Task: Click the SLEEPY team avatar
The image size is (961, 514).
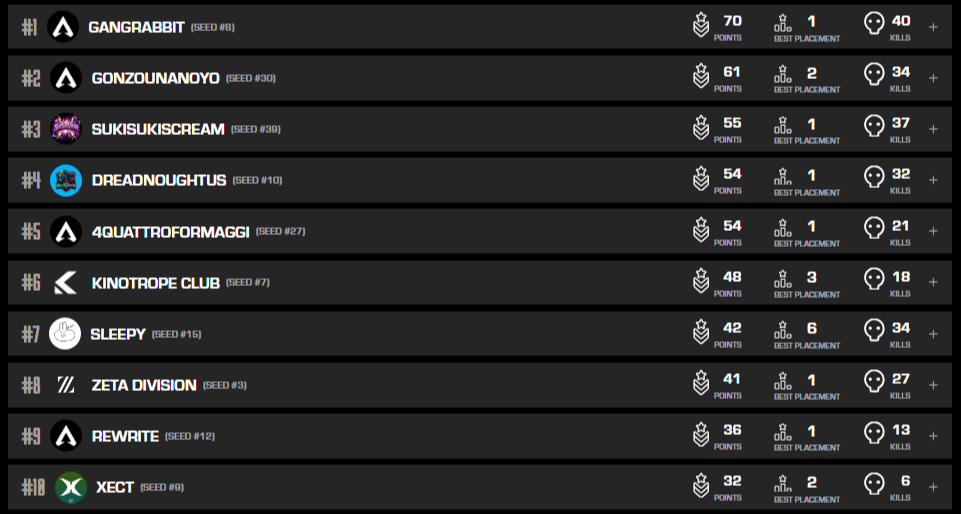Action: [x=65, y=334]
